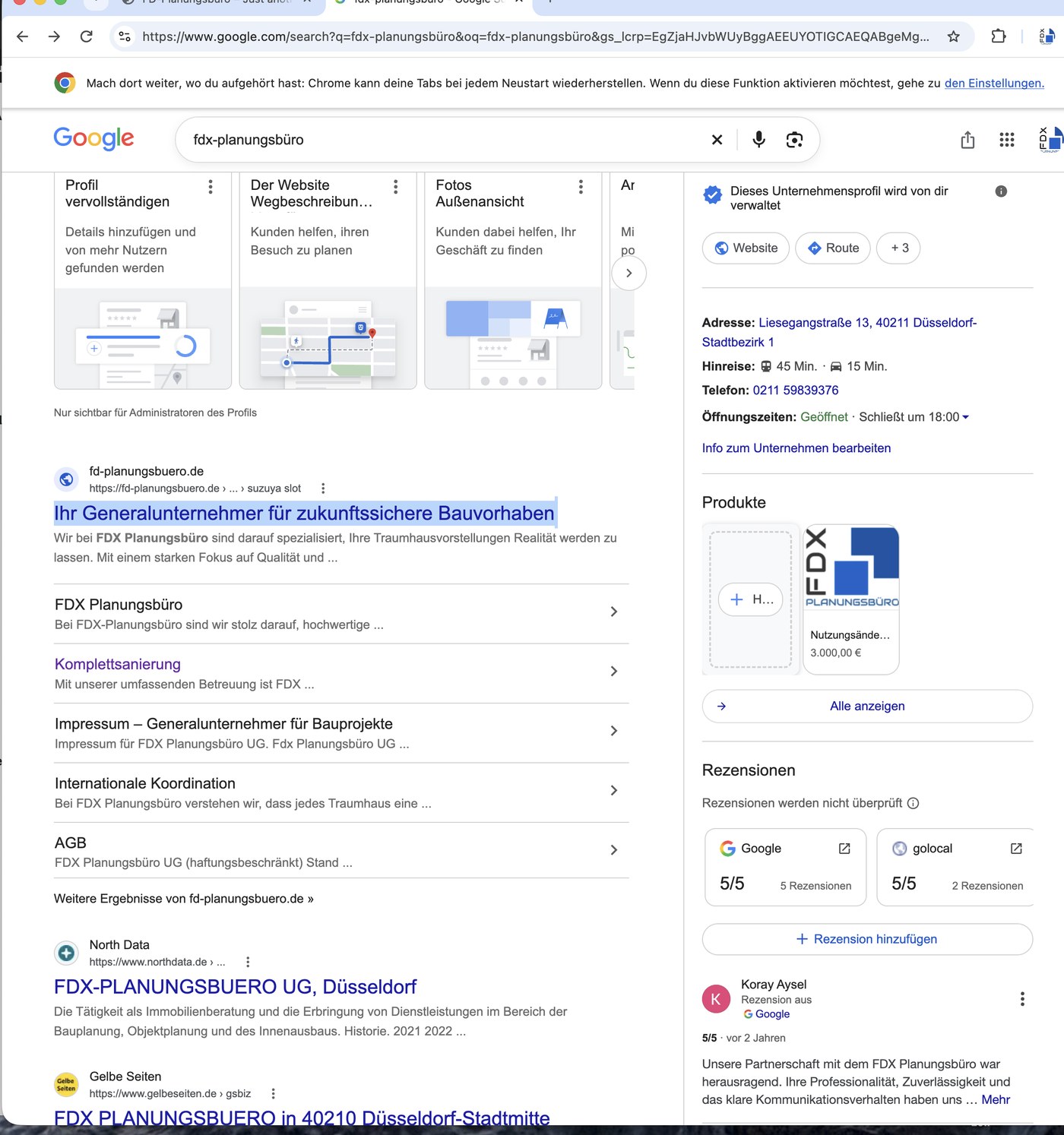Open more options for North Data result
This screenshot has height=1135, width=1064.
point(248,962)
